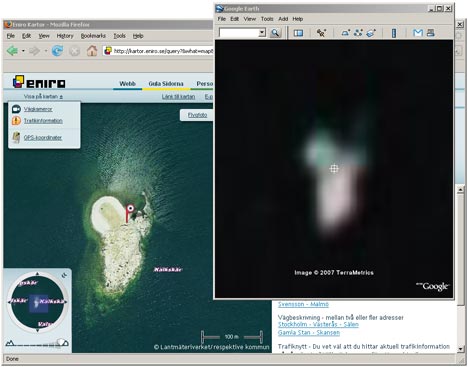Open the Firefox View menu
This screenshot has width=468, height=367.
pyautogui.click(x=44, y=36)
